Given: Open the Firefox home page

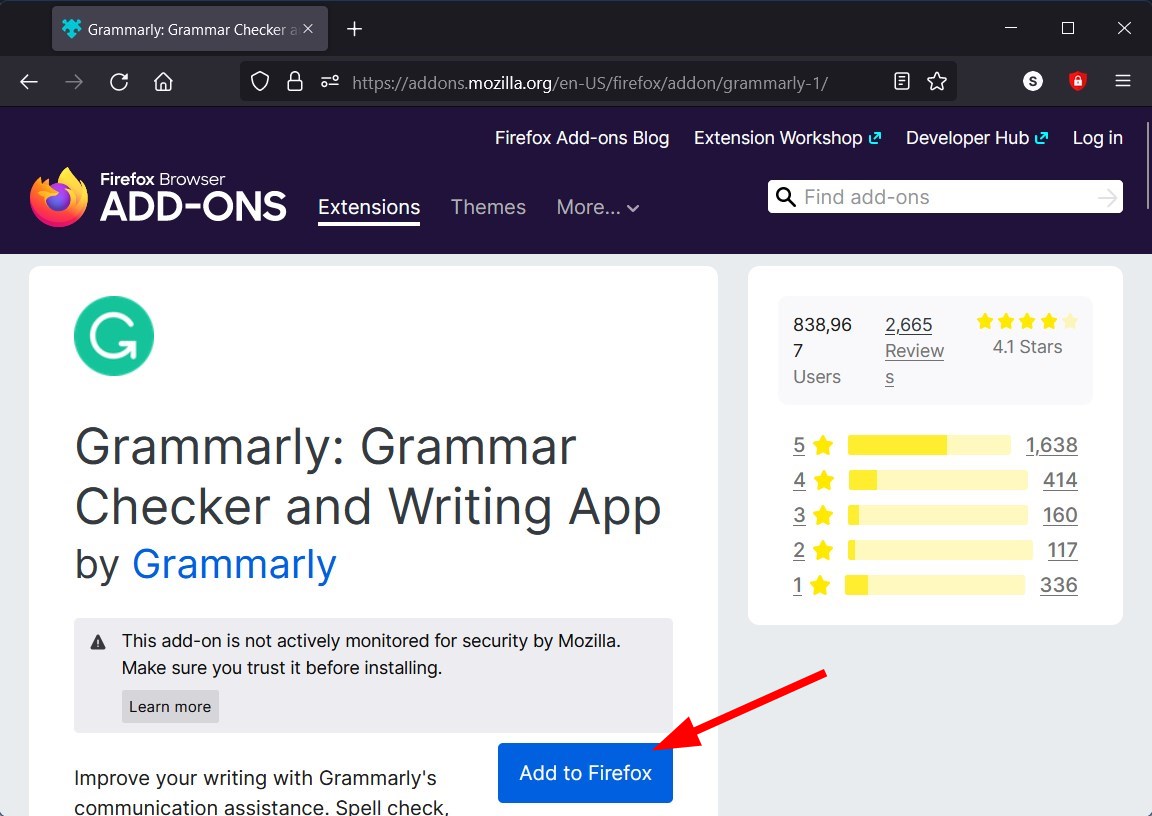Looking at the screenshot, I should pyautogui.click(x=163, y=82).
